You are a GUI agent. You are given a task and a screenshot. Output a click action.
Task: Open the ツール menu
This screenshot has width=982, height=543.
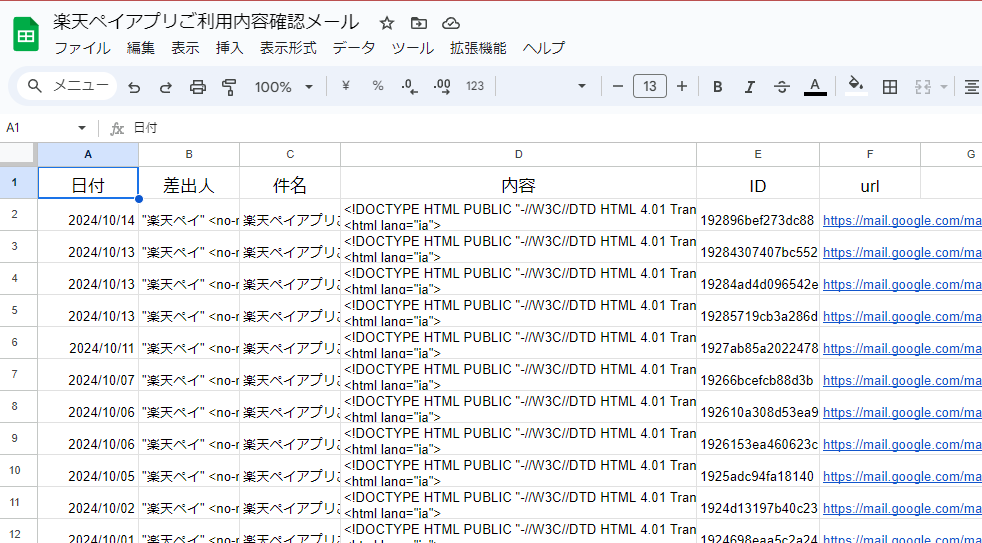412,48
